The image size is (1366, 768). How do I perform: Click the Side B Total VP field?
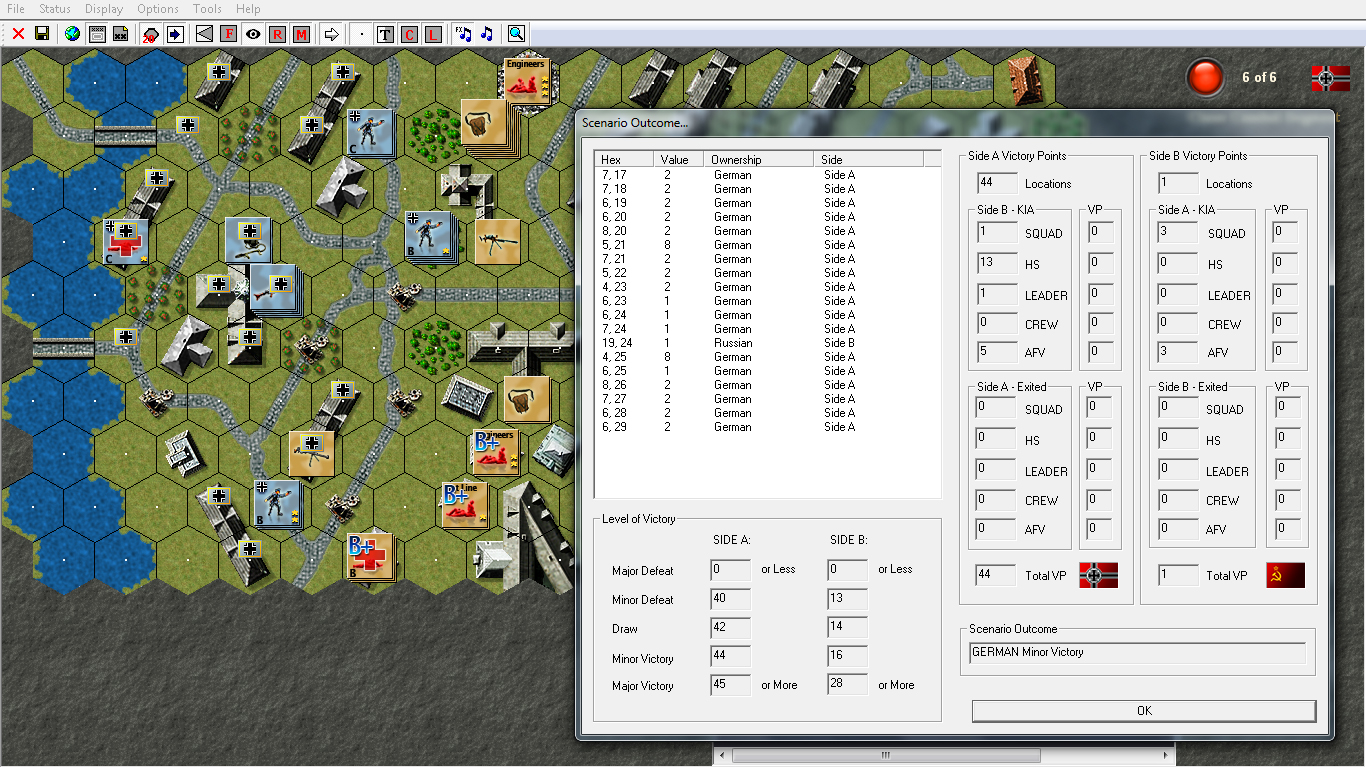point(1177,575)
